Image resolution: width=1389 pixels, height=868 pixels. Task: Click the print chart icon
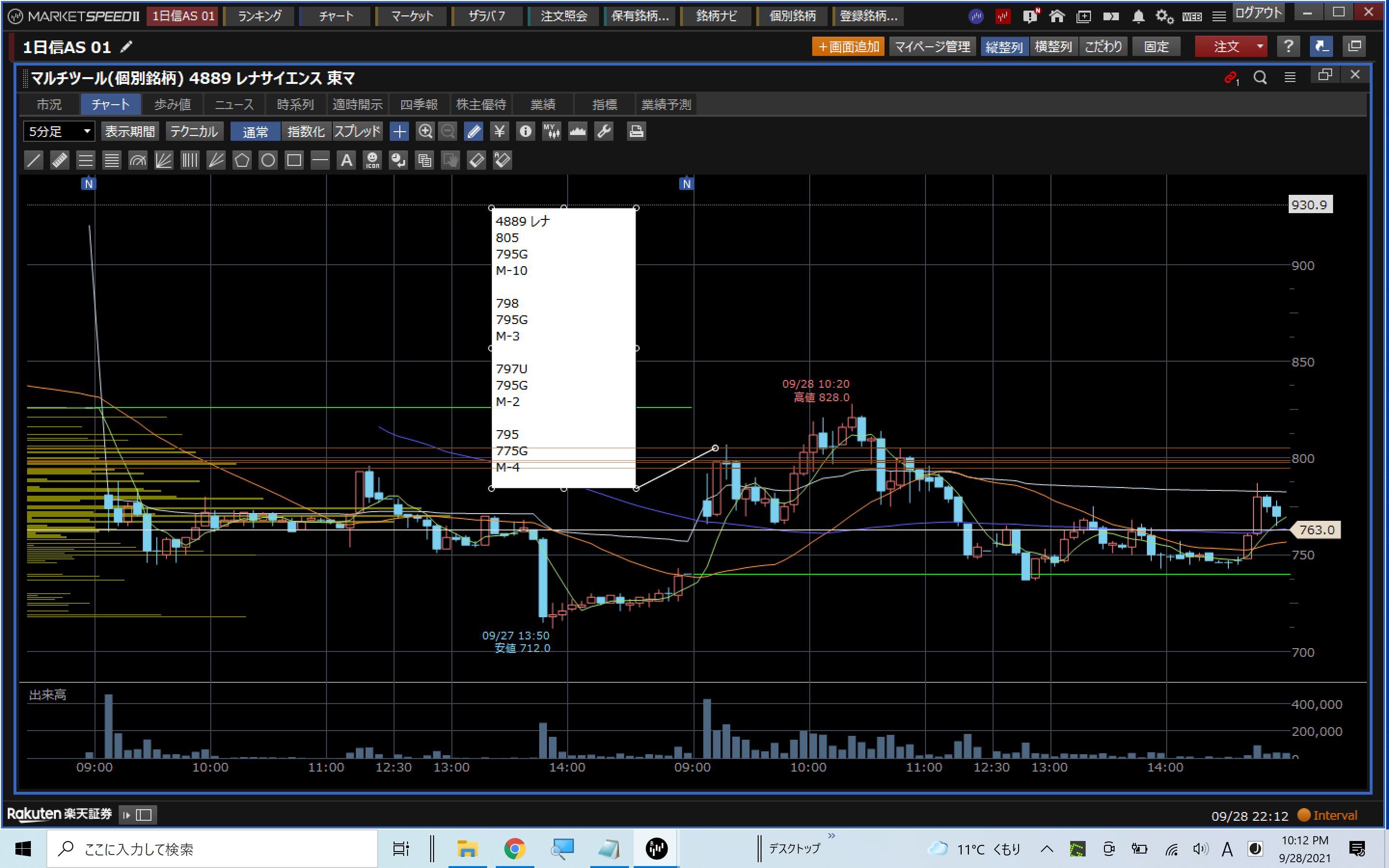point(635,132)
